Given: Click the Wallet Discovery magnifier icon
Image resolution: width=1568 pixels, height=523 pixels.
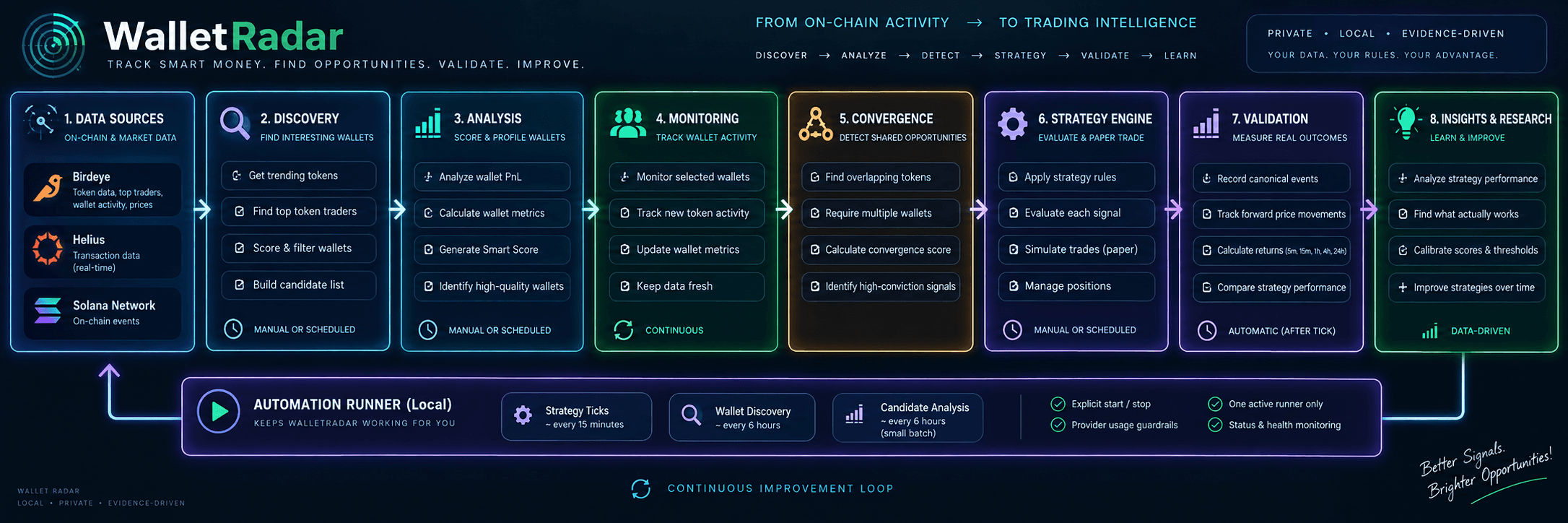Looking at the screenshot, I should pyautogui.click(x=692, y=415).
